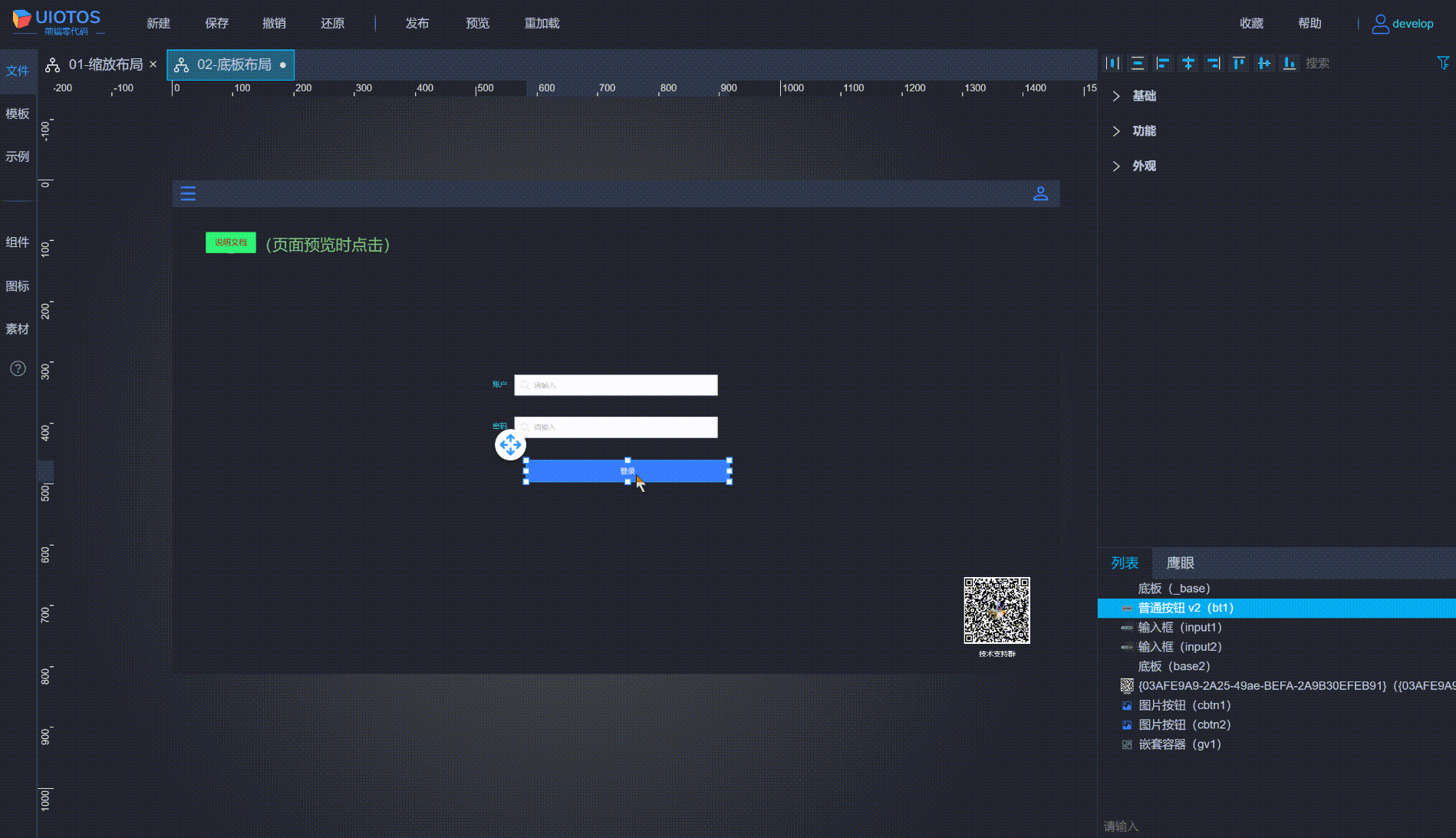Click the 技术支持群 caption under QR code
Image resolution: width=1456 pixels, height=838 pixels.
pyautogui.click(x=997, y=654)
